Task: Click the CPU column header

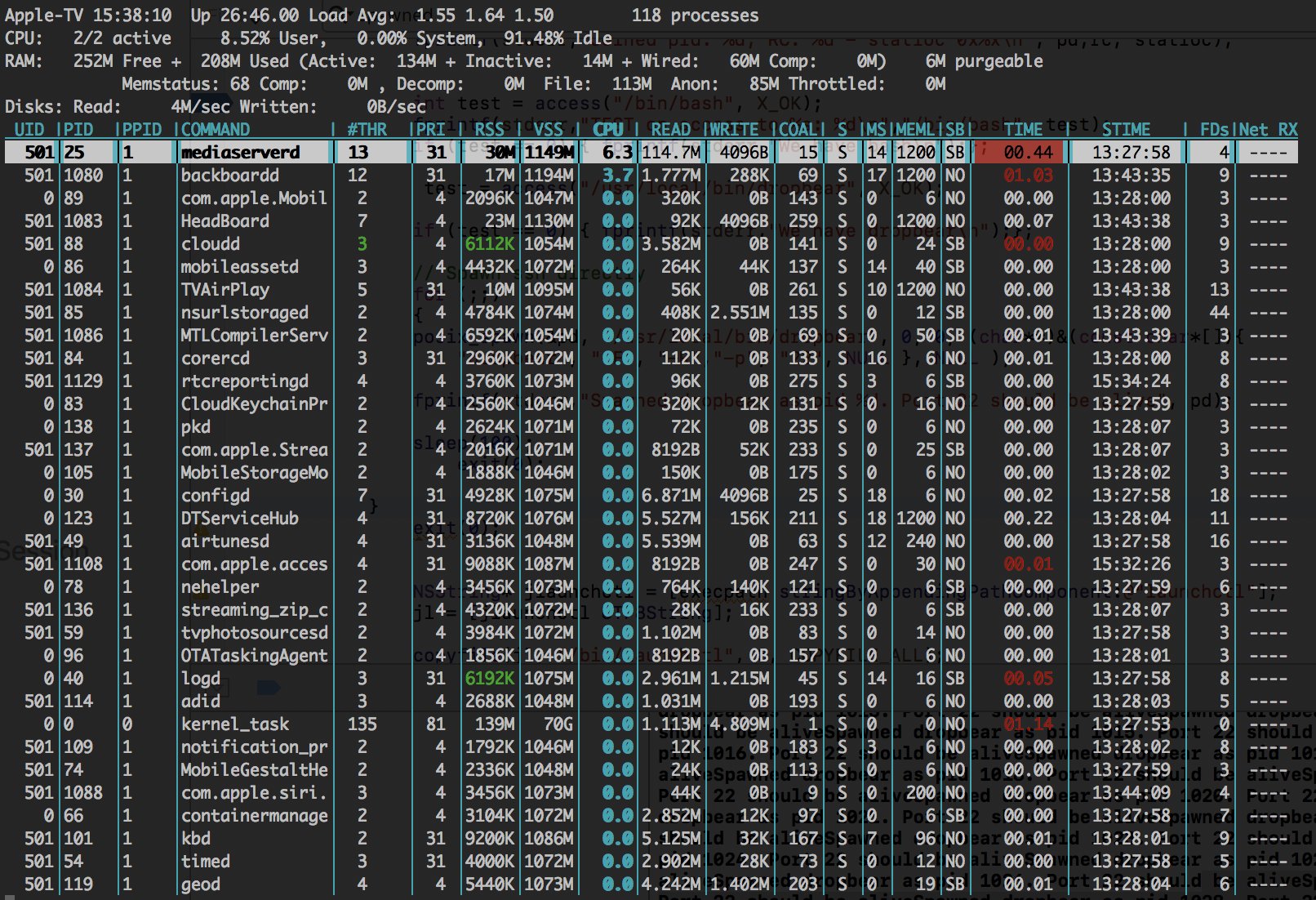Action: [608, 130]
